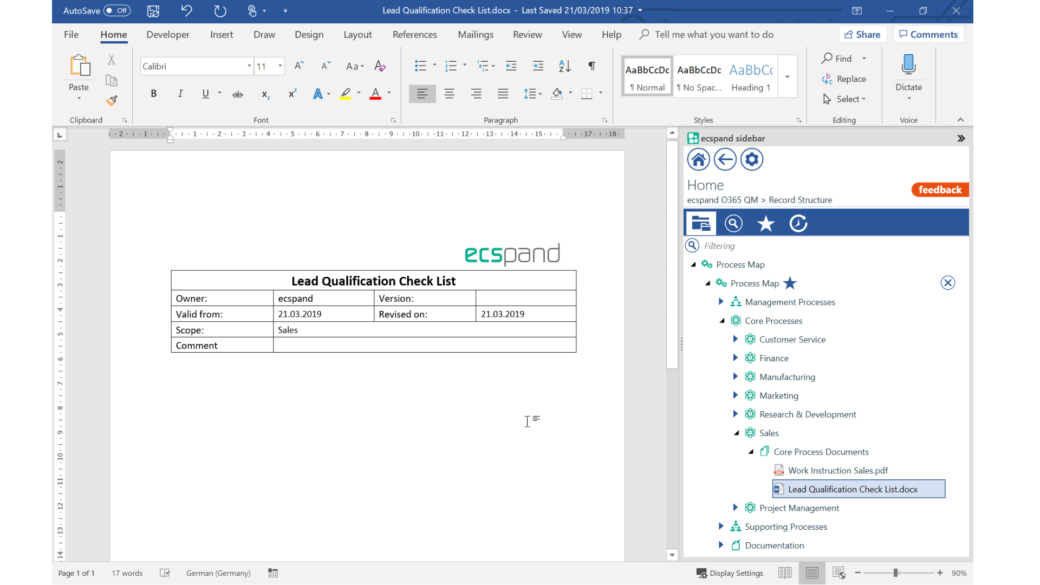
Task: Toggle Show paragraph marks icon
Action: click(x=592, y=66)
